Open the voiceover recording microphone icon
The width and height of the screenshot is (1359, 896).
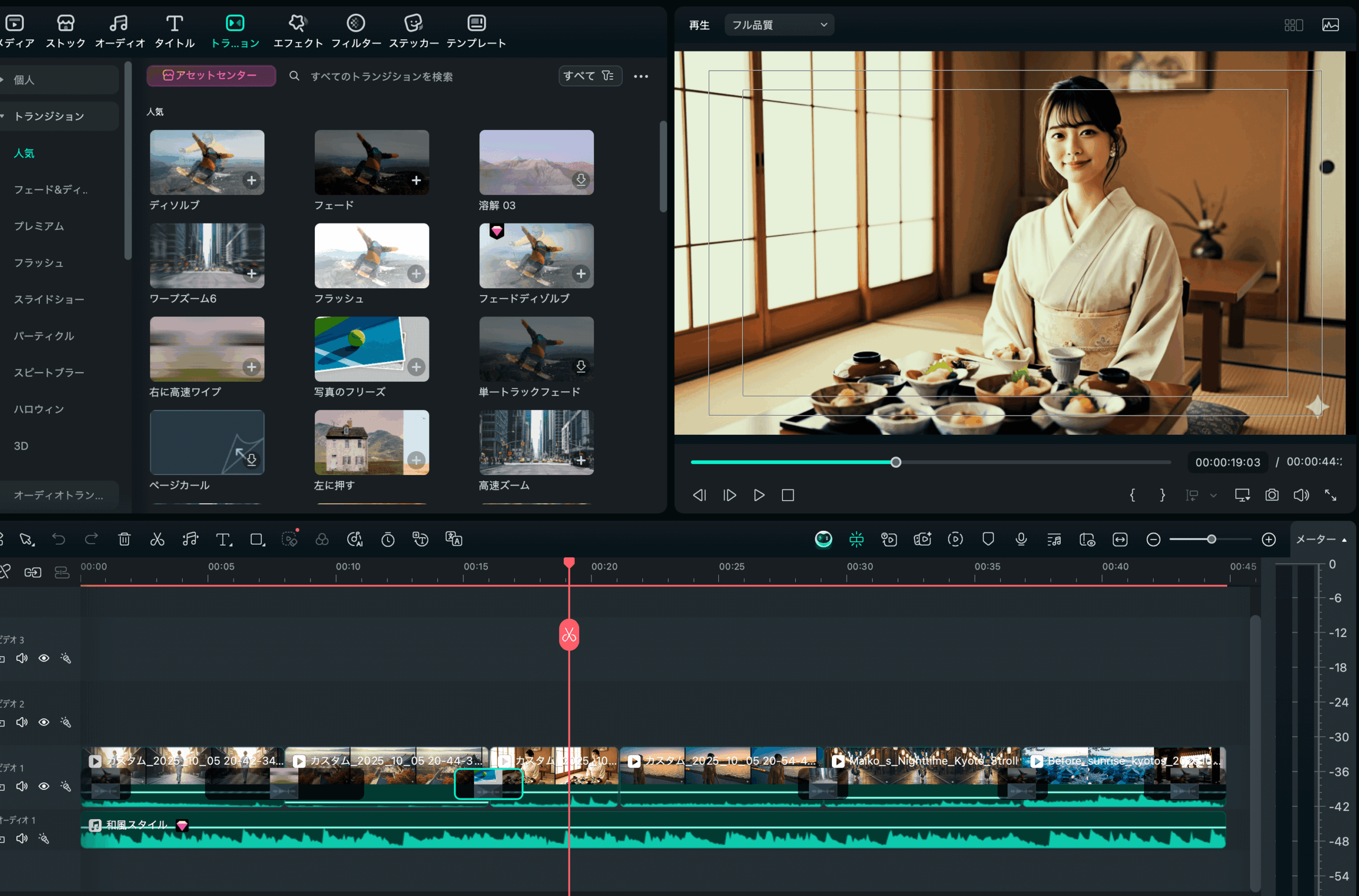tap(1021, 539)
